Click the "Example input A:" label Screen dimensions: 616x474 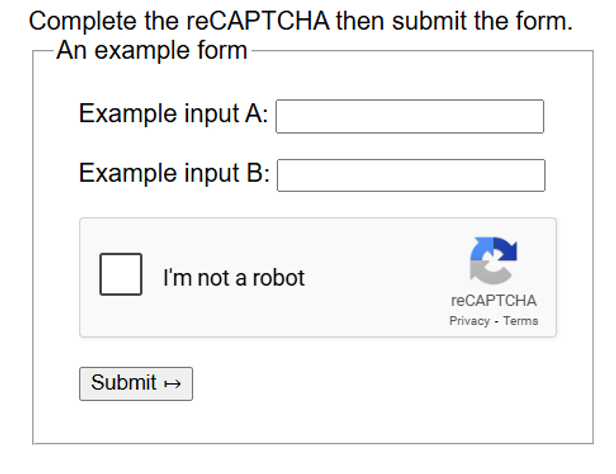coord(173,114)
